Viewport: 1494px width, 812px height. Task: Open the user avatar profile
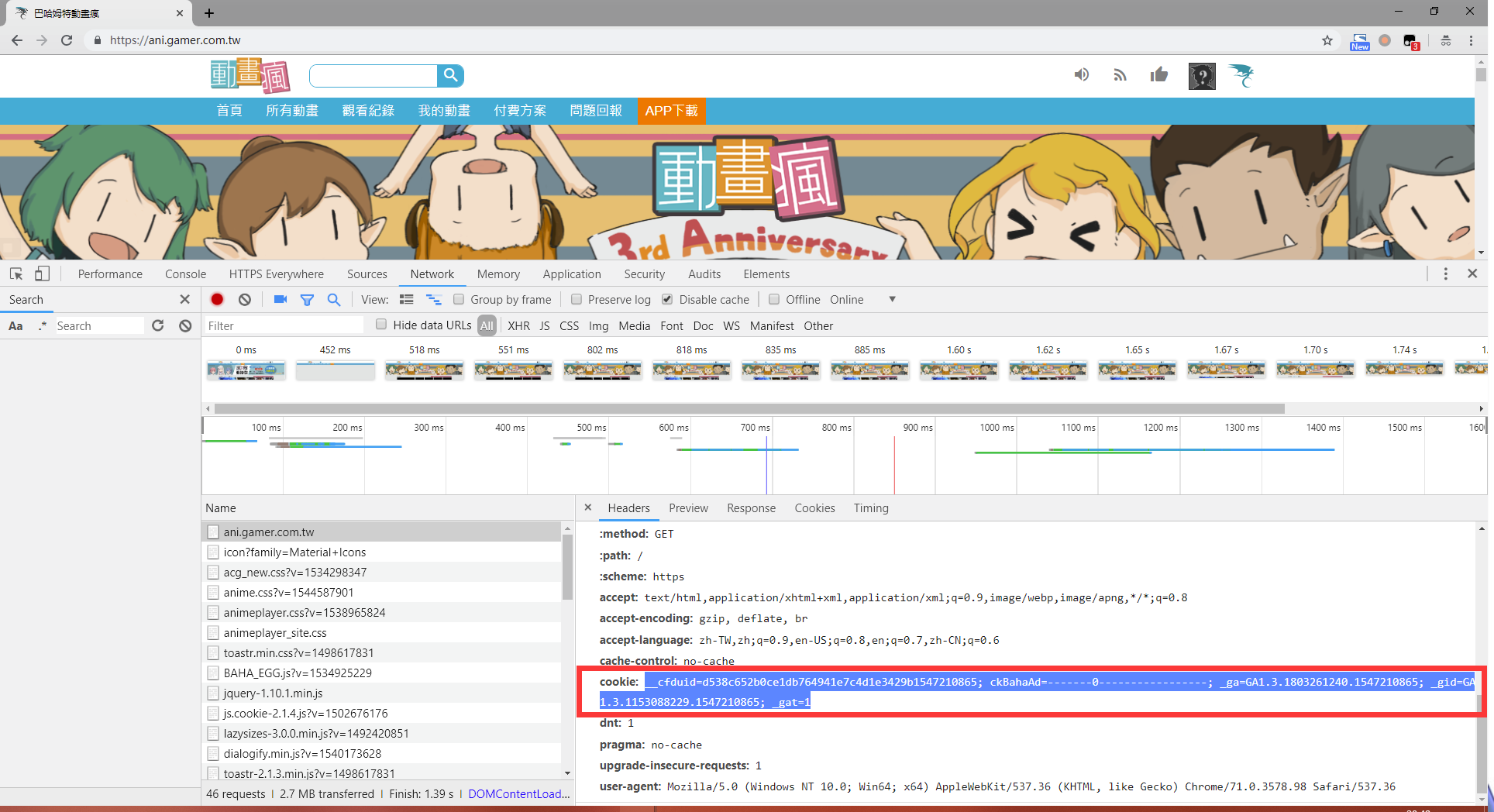[x=1202, y=76]
